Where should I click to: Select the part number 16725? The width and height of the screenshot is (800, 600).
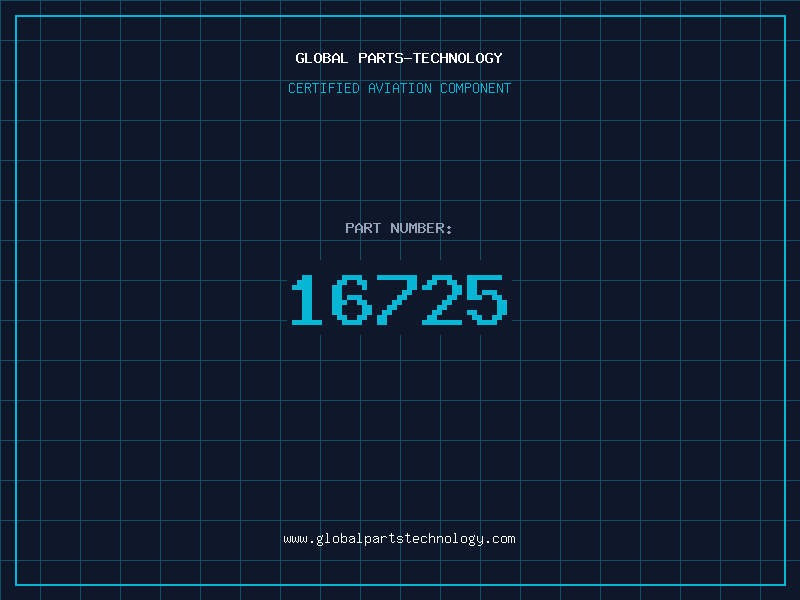point(399,299)
